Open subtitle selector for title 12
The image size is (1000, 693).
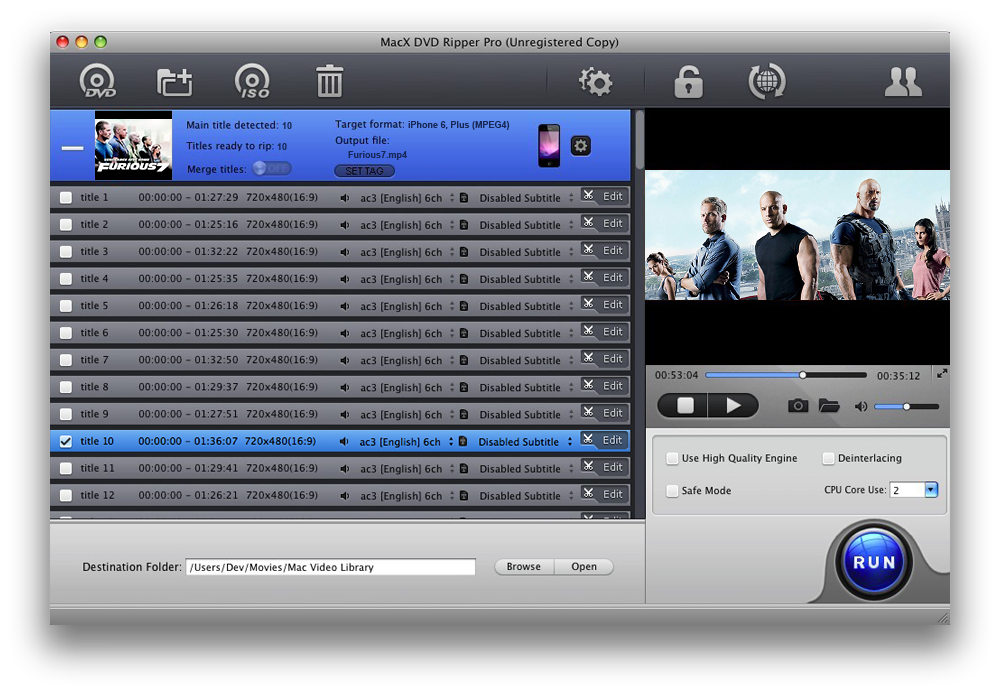coord(571,495)
